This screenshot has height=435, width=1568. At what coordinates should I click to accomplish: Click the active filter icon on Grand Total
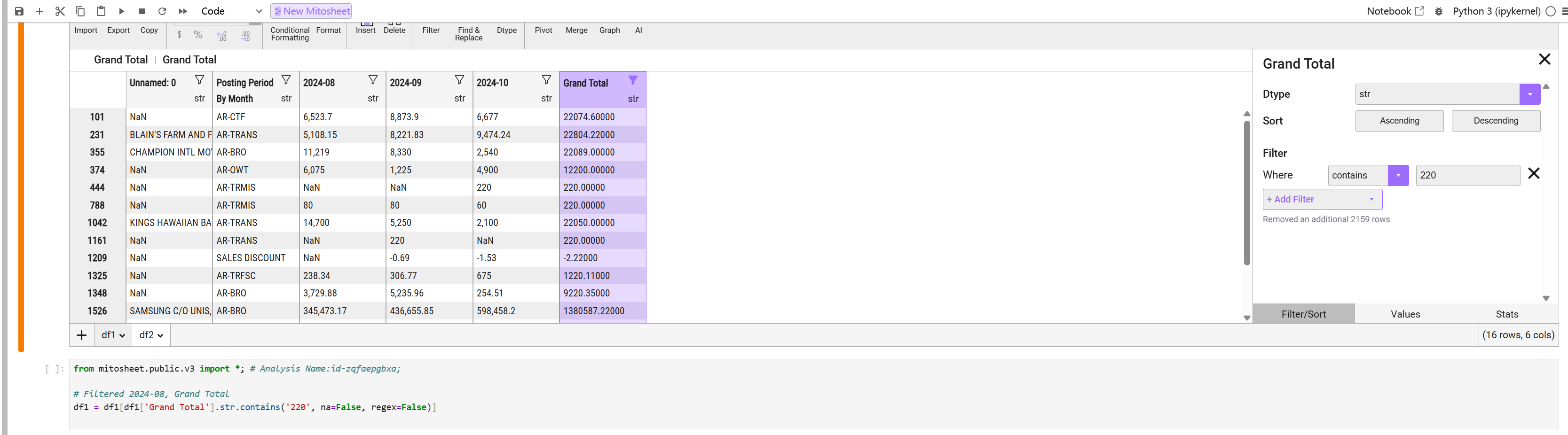(x=633, y=80)
